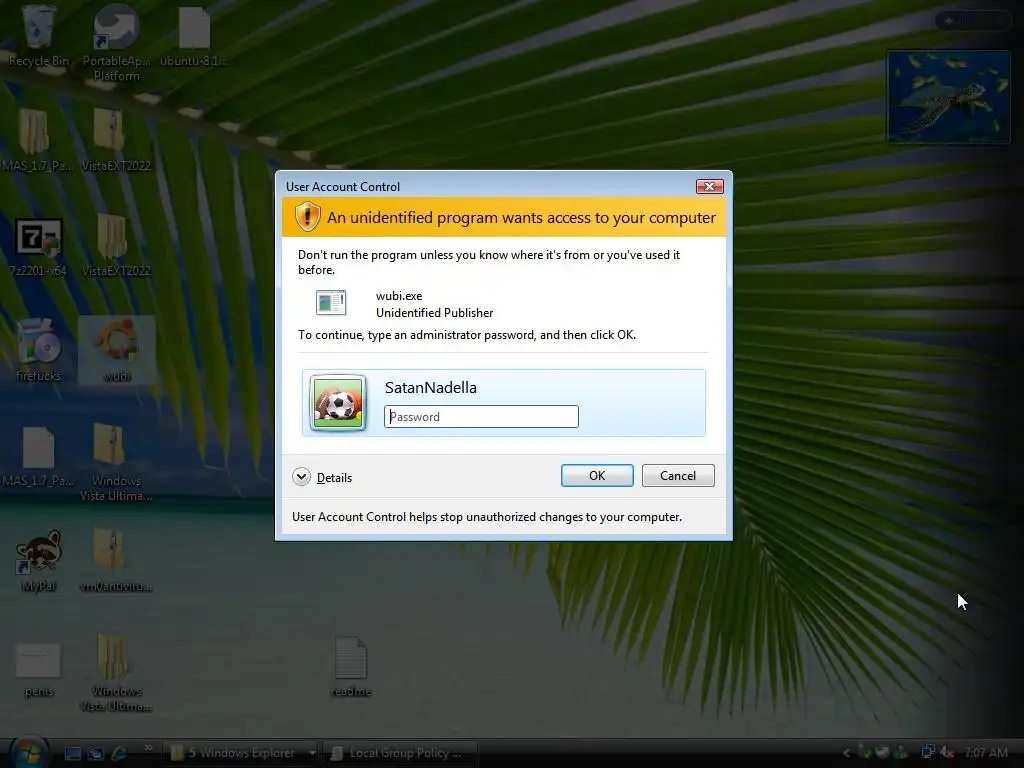
Task: Click the wubi.exe program icon in dialog
Action: pyautogui.click(x=331, y=303)
